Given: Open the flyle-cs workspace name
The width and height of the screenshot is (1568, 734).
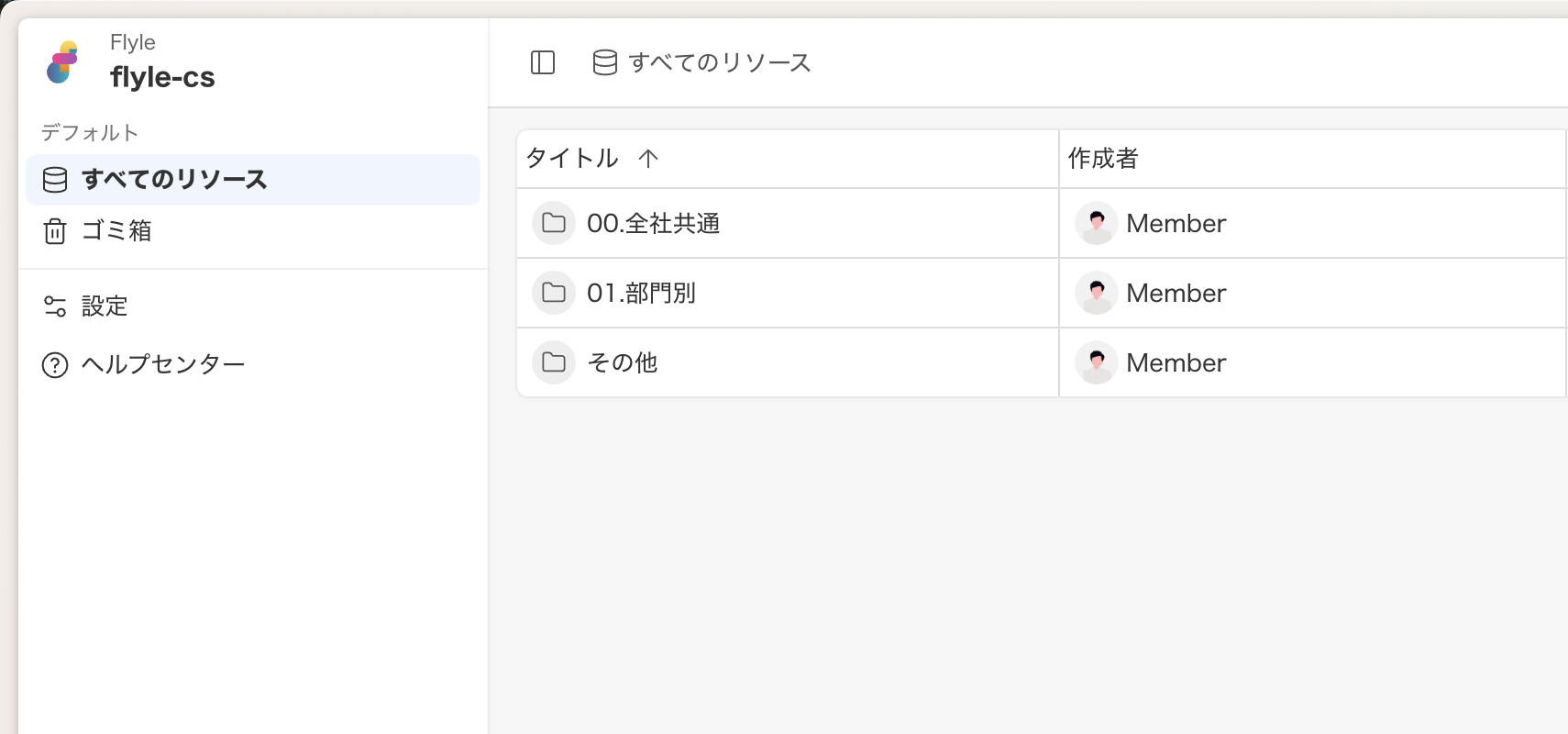Looking at the screenshot, I should (162, 77).
